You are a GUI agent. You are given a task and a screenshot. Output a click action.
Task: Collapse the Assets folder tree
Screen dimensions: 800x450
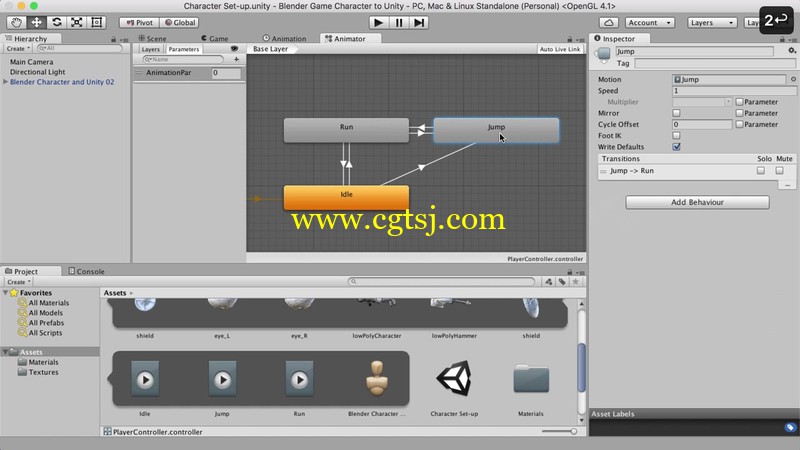tap(5, 352)
